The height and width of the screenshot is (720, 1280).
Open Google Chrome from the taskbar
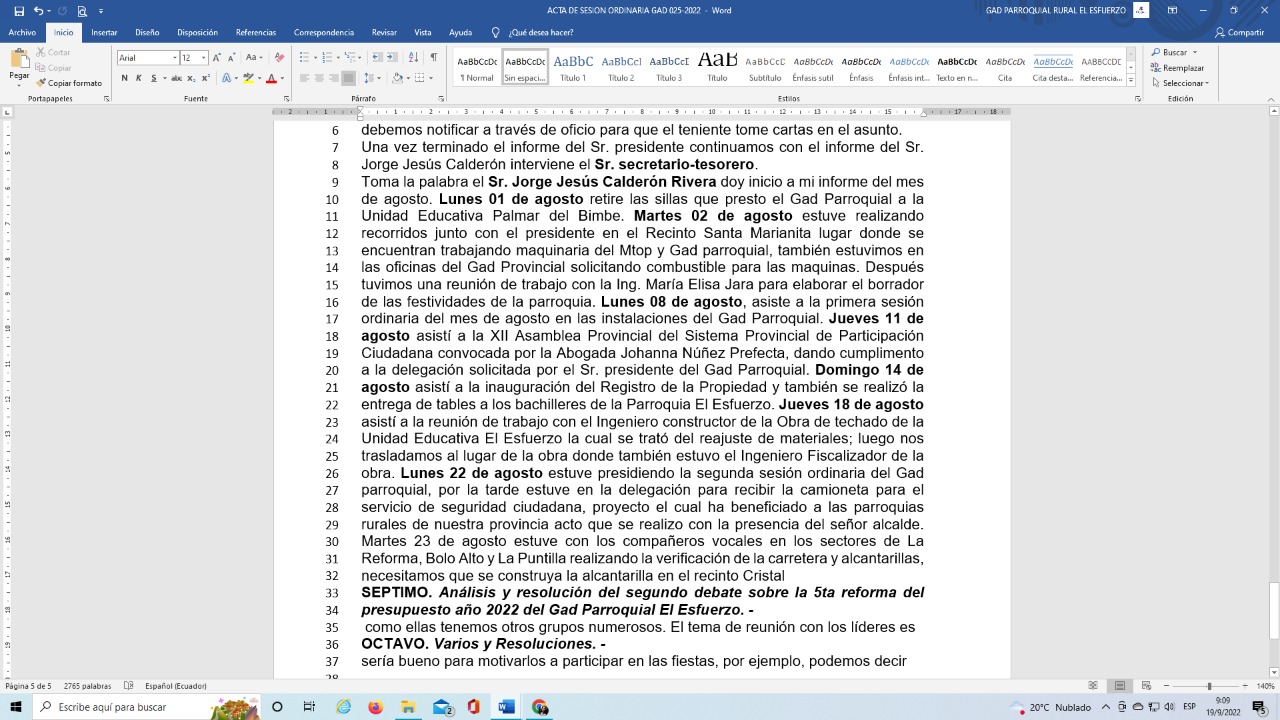click(x=540, y=707)
